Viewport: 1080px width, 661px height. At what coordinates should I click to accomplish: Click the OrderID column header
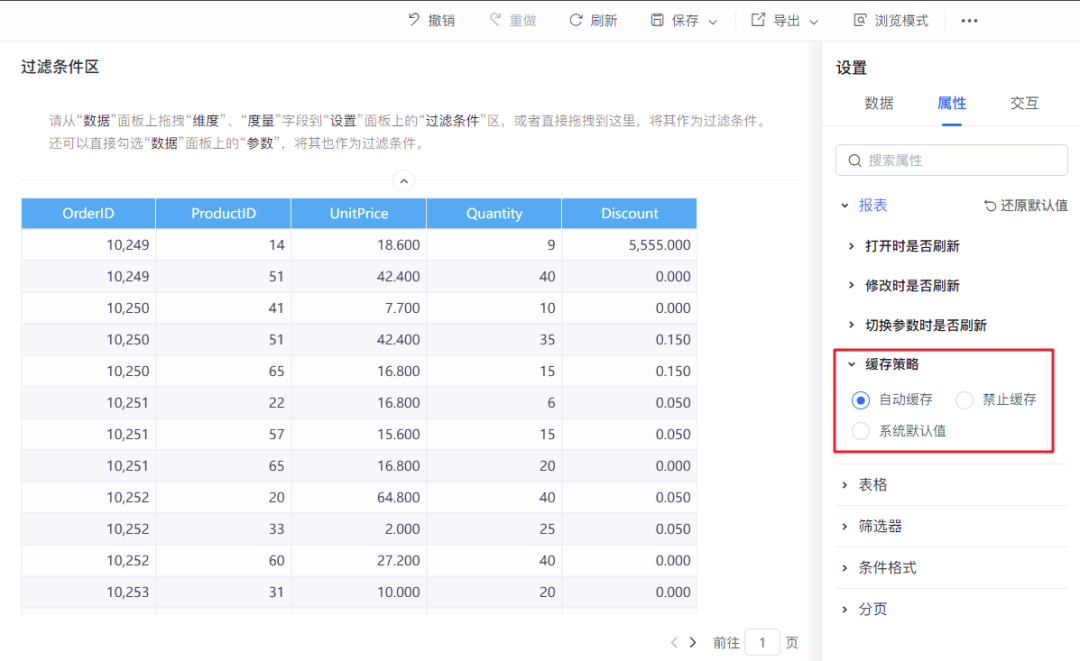click(88, 213)
